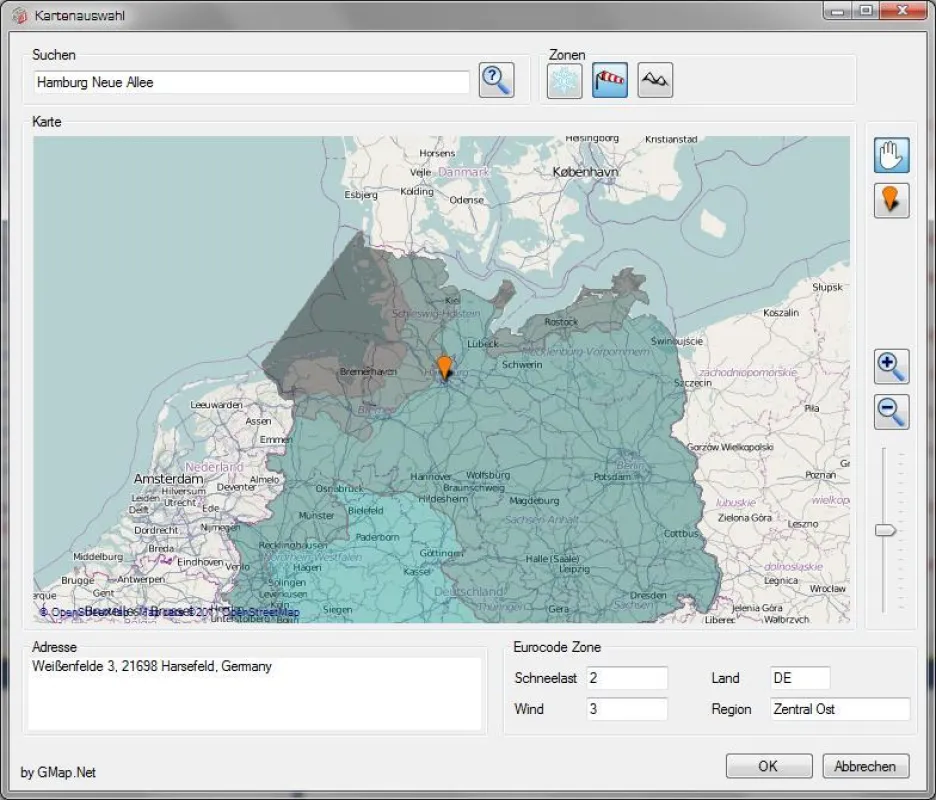Cancel with the Abbrechen button
Viewport: 936px width, 800px height.
point(866,766)
